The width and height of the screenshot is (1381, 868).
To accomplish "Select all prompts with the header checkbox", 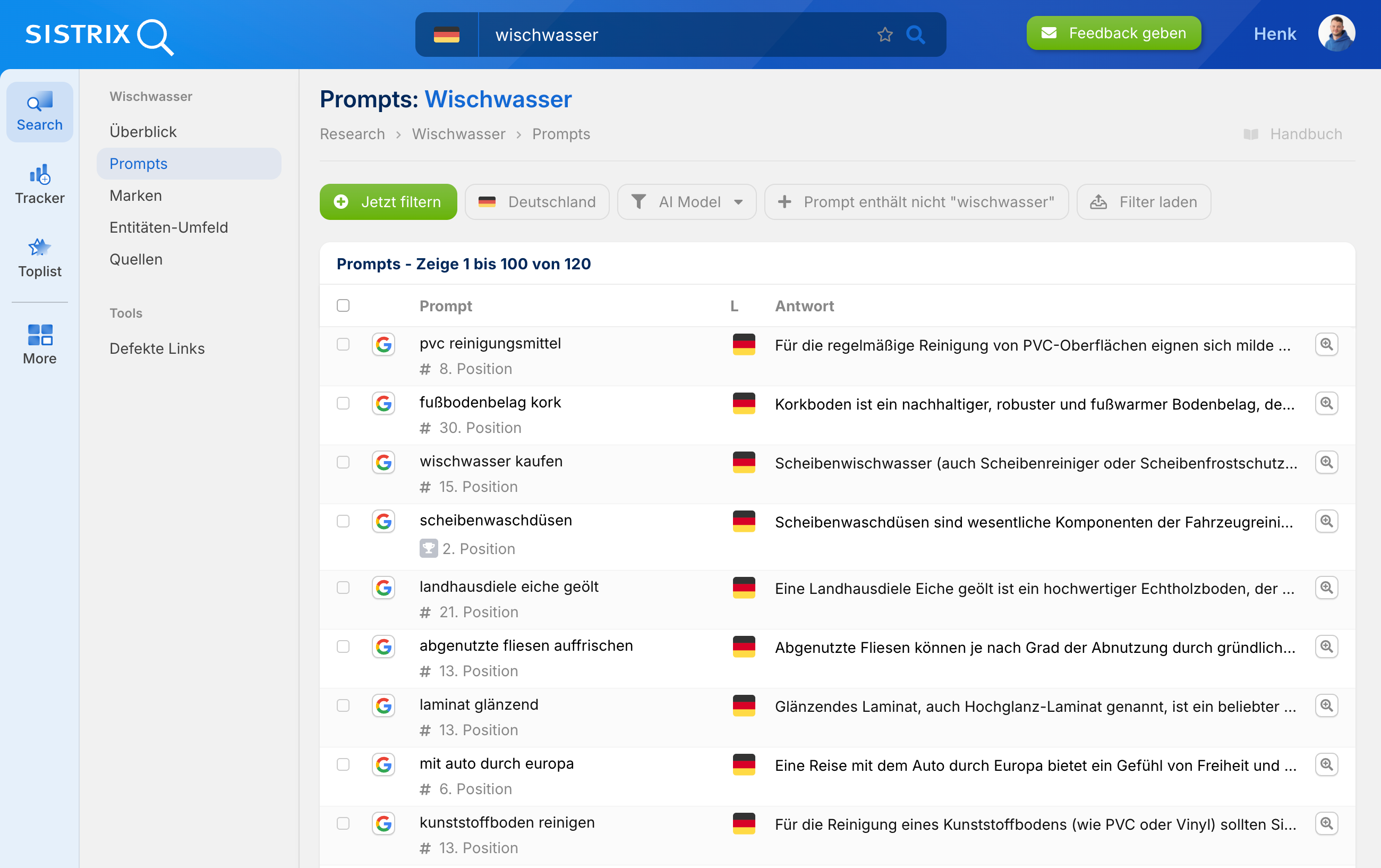I will 343,305.
